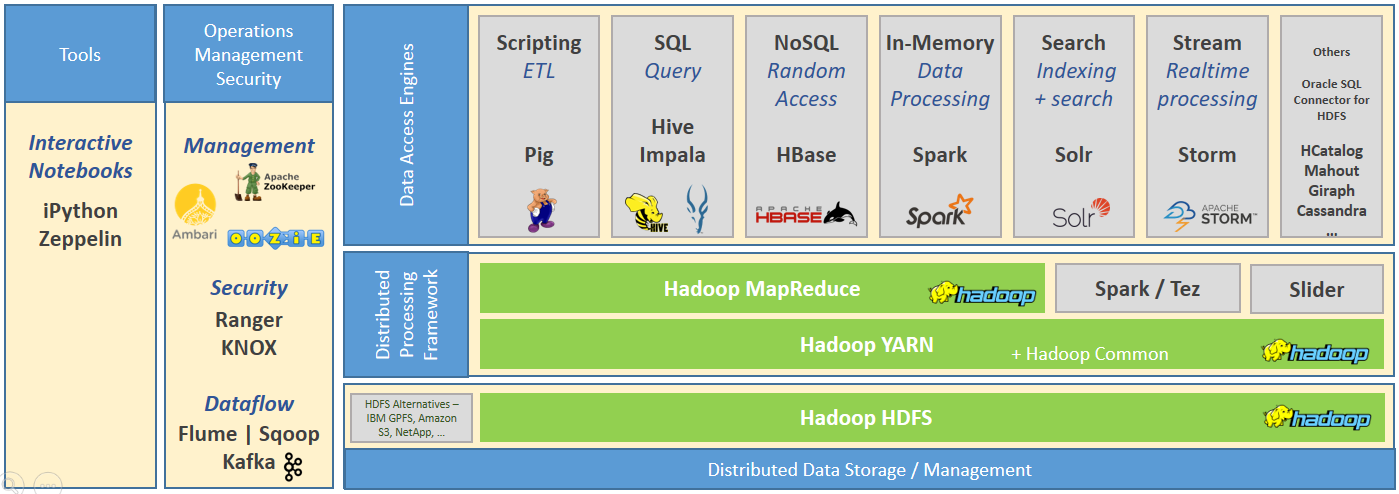Select the Tools header
This screenshot has width=1399, height=494.
click(x=80, y=54)
